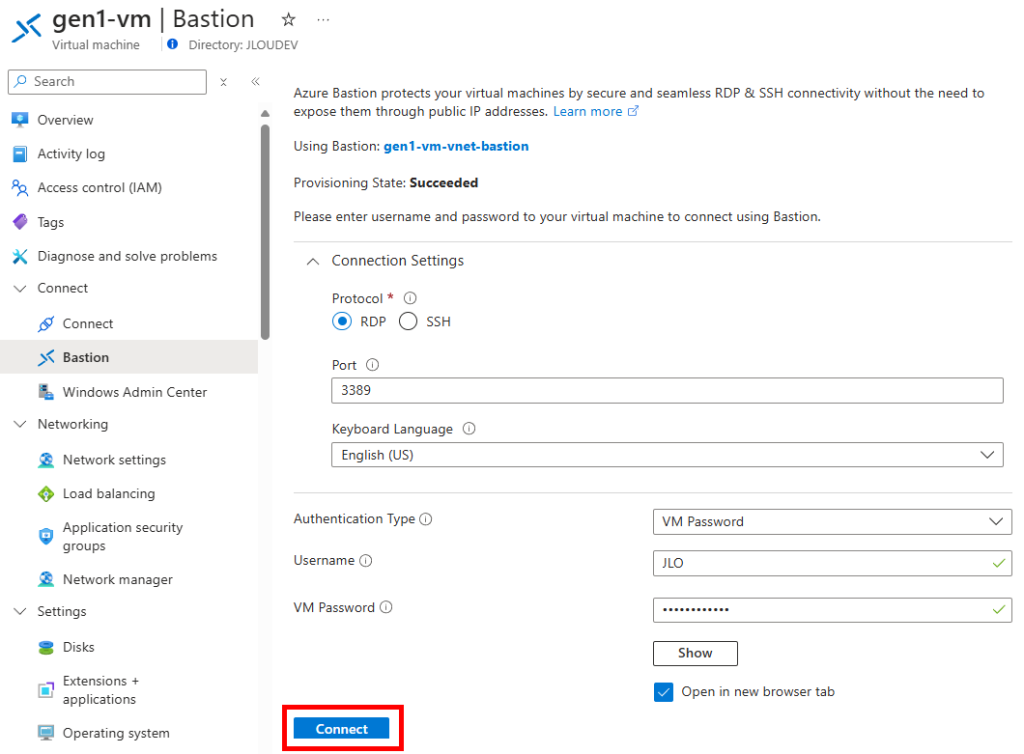Click the Disks icon in sidebar
This screenshot has width=1024, height=754.
click(46, 648)
